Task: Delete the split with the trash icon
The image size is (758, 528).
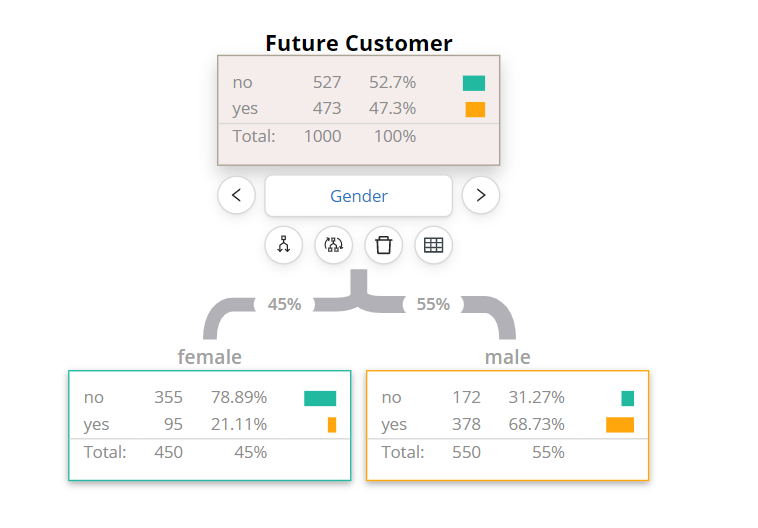Action: point(383,245)
